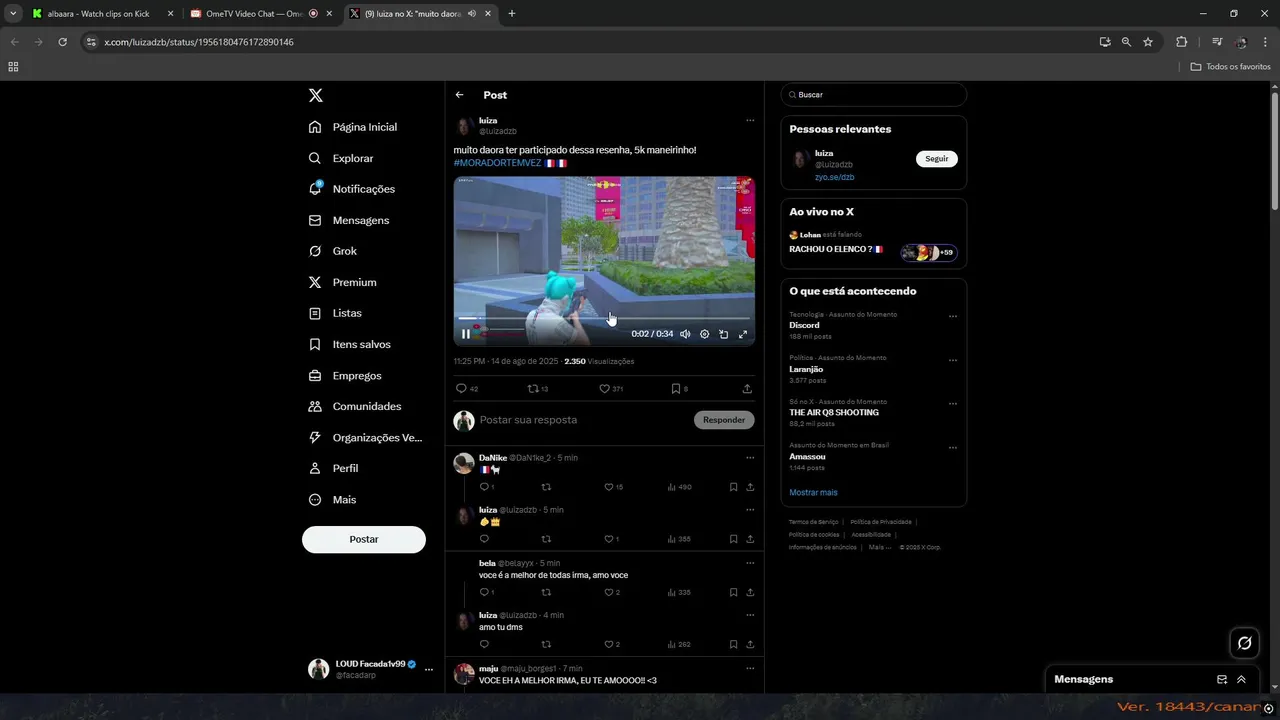Open more options for the Discord trend
The image size is (1280, 720).
coord(952,316)
